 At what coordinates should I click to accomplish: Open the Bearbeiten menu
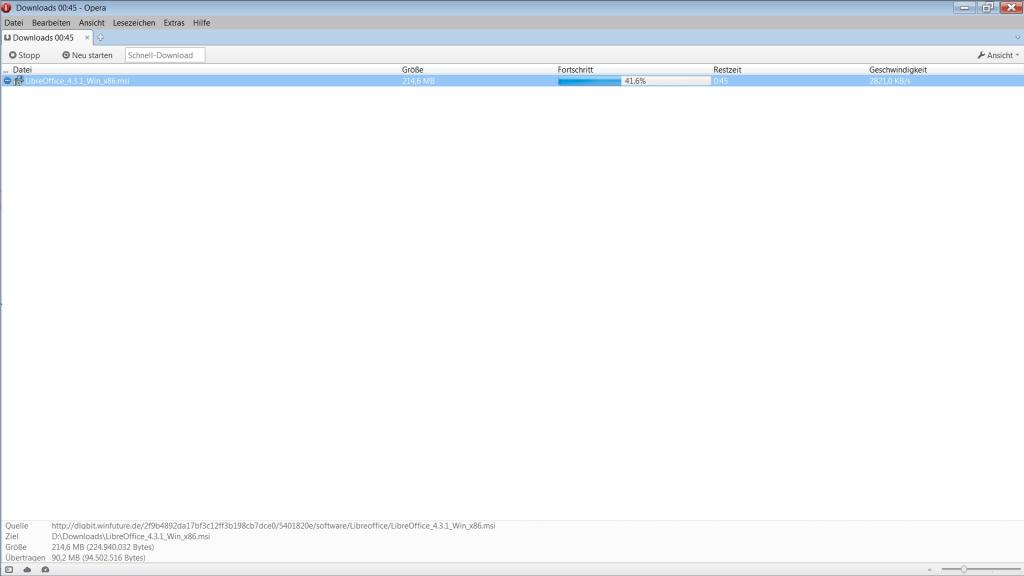[51, 23]
